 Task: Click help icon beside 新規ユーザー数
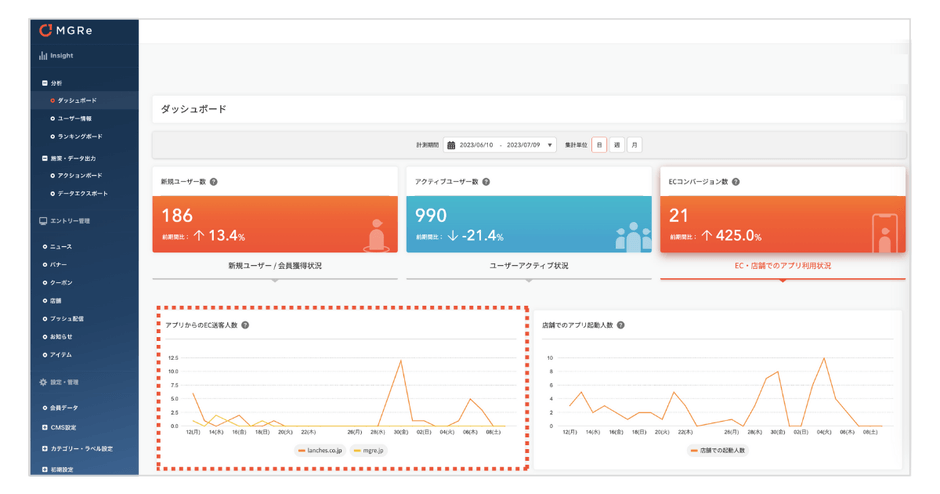(214, 182)
